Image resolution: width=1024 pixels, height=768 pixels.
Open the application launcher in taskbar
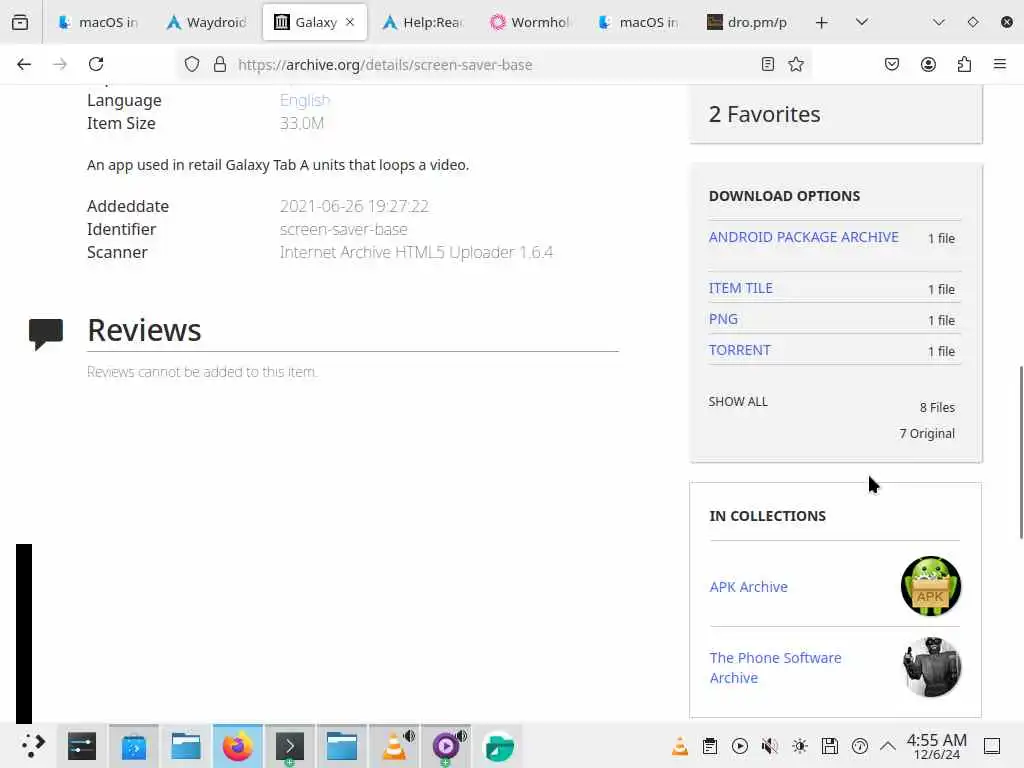(33, 746)
